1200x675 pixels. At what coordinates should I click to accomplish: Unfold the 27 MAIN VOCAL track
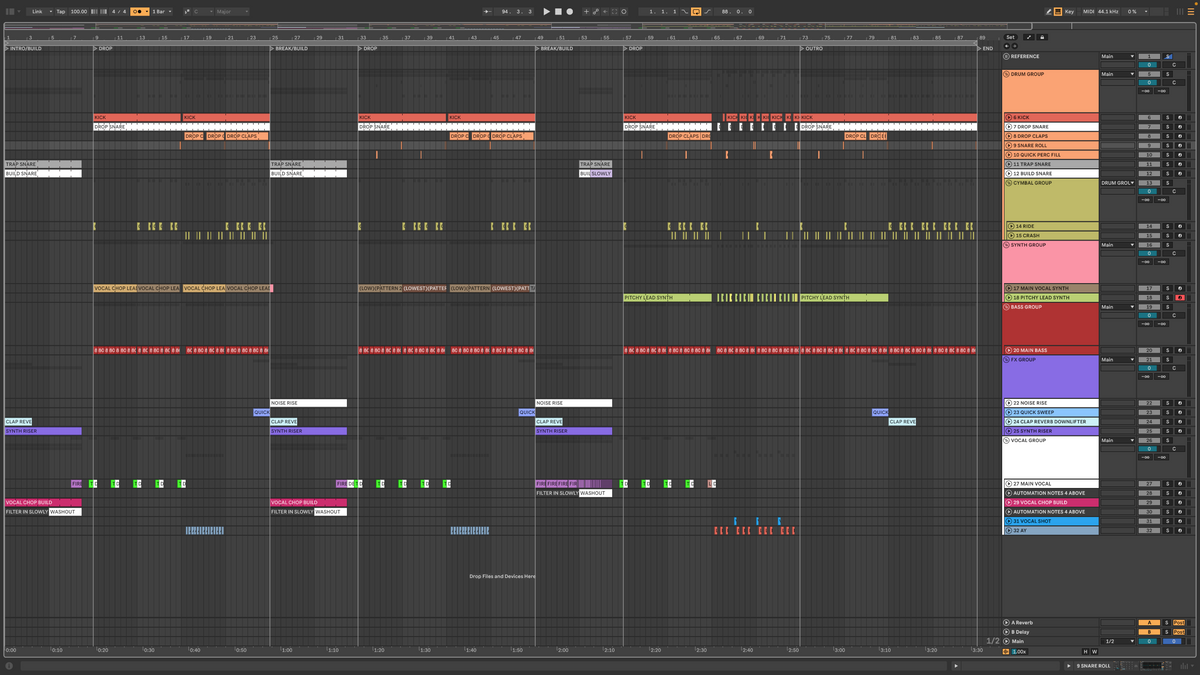(1010, 484)
